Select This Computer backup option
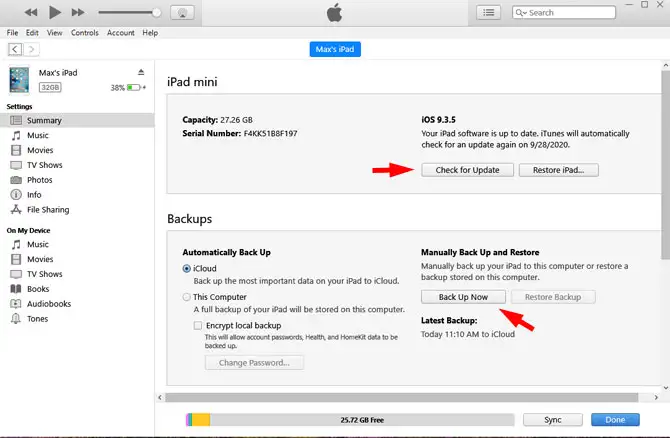 point(186,297)
